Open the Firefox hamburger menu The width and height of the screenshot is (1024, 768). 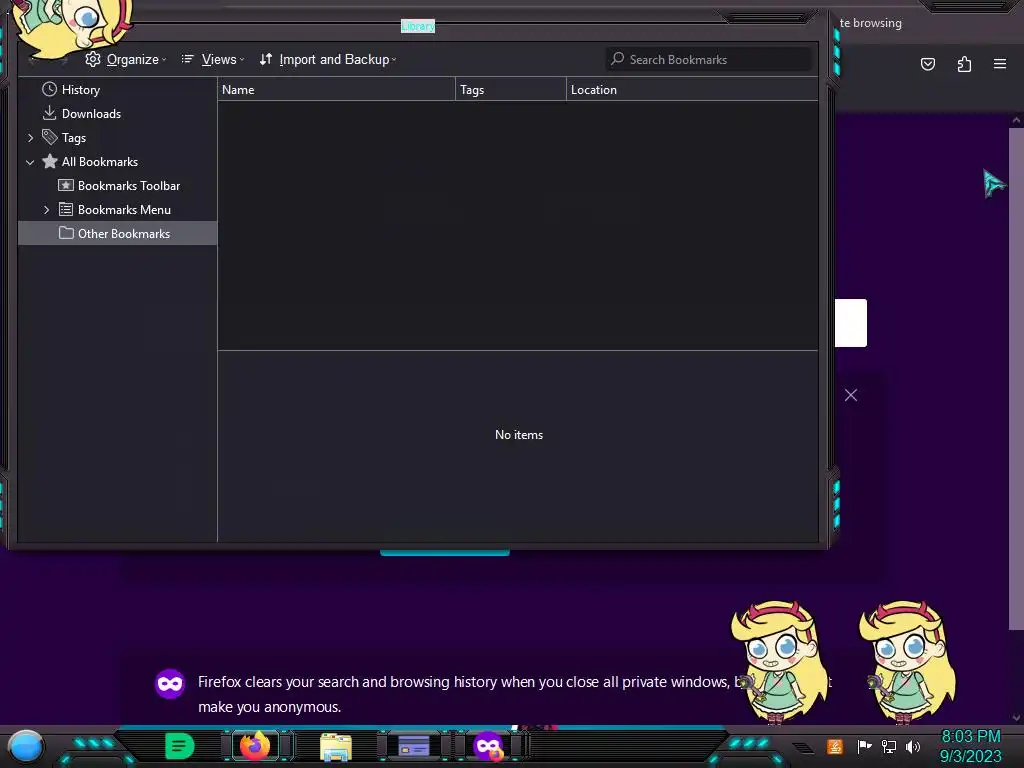pos(1000,64)
